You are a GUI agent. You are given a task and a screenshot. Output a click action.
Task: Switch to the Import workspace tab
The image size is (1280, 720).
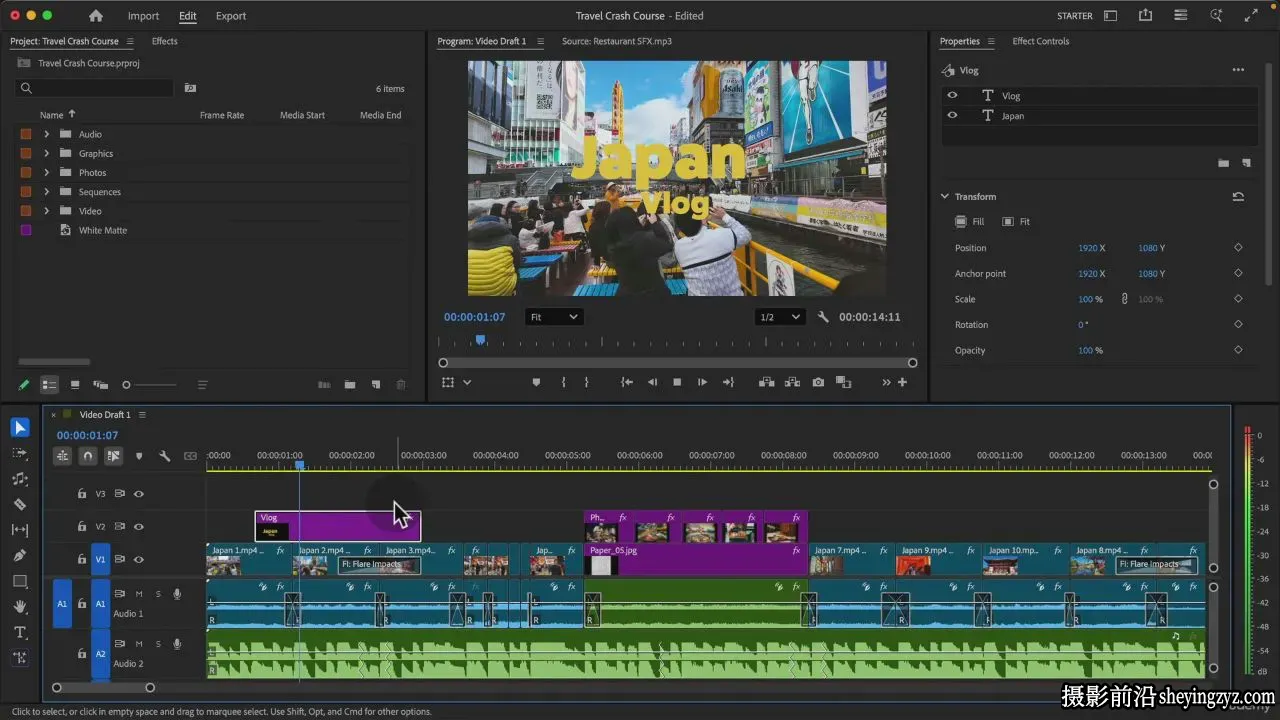[x=143, y=16]
